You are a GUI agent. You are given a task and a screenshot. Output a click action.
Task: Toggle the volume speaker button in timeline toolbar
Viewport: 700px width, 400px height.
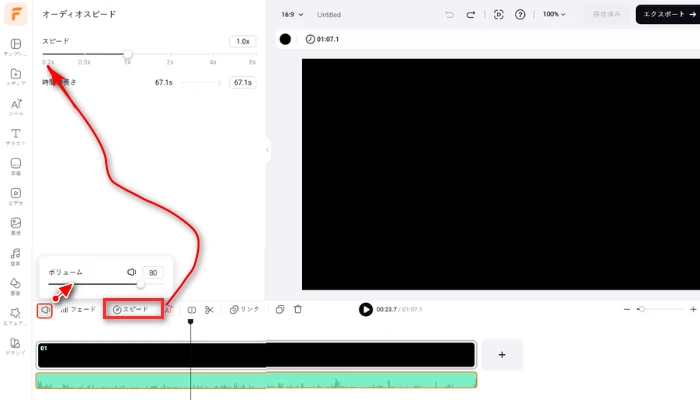[45, 310]
